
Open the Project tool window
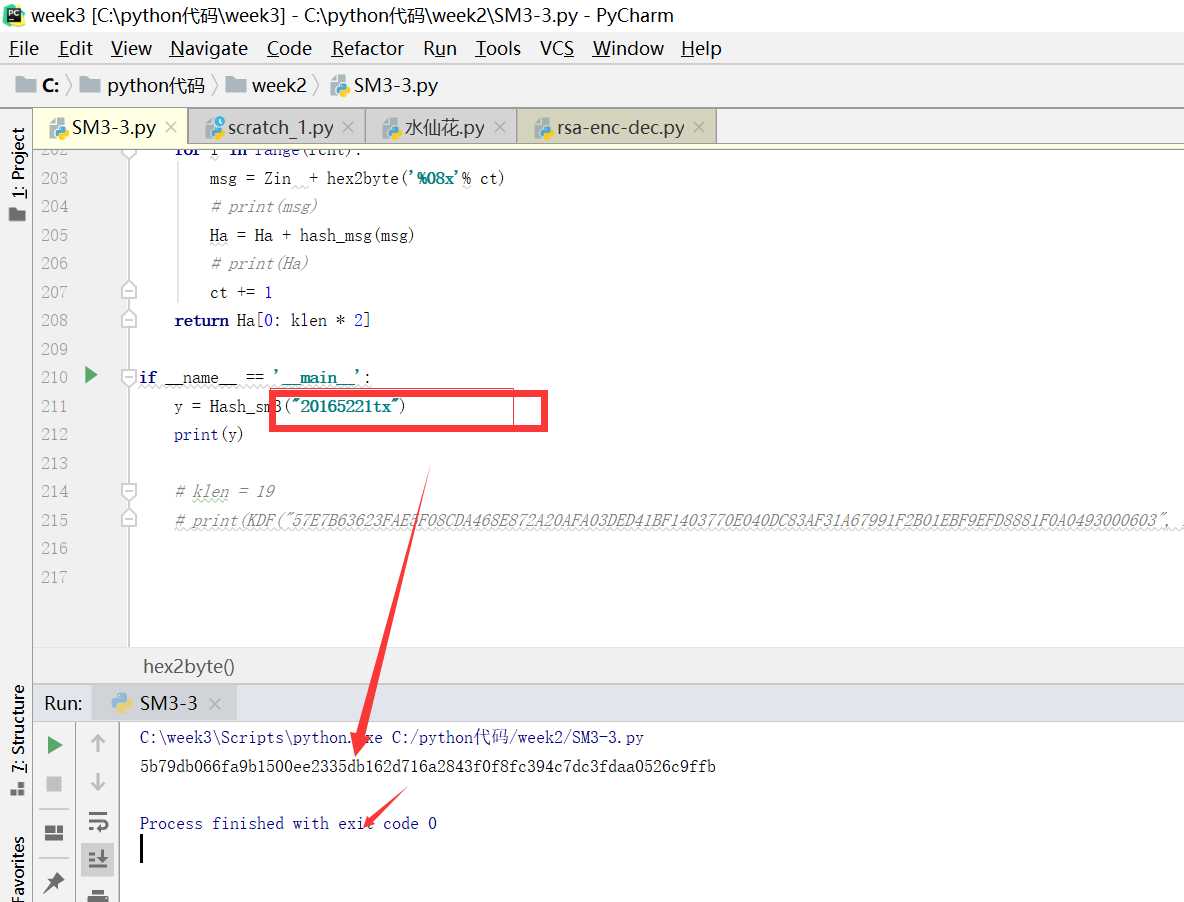[17, 174]
